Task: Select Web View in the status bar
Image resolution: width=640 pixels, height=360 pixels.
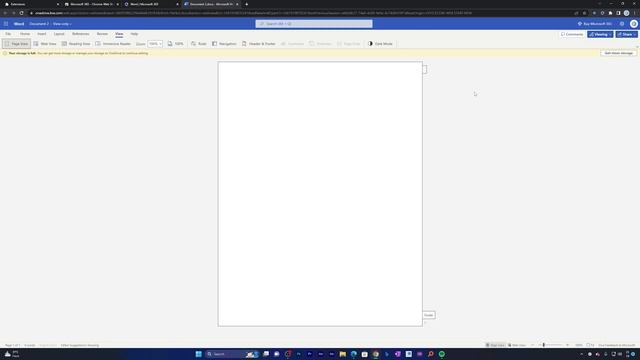Action: click(517, 345)
